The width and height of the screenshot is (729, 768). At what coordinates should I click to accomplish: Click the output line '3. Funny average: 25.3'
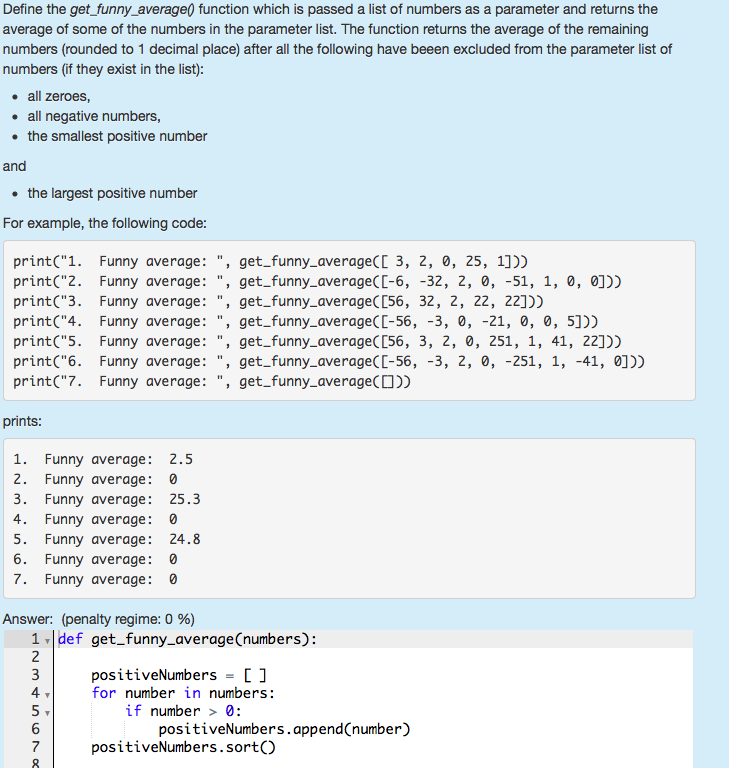(x=106, y=499)
